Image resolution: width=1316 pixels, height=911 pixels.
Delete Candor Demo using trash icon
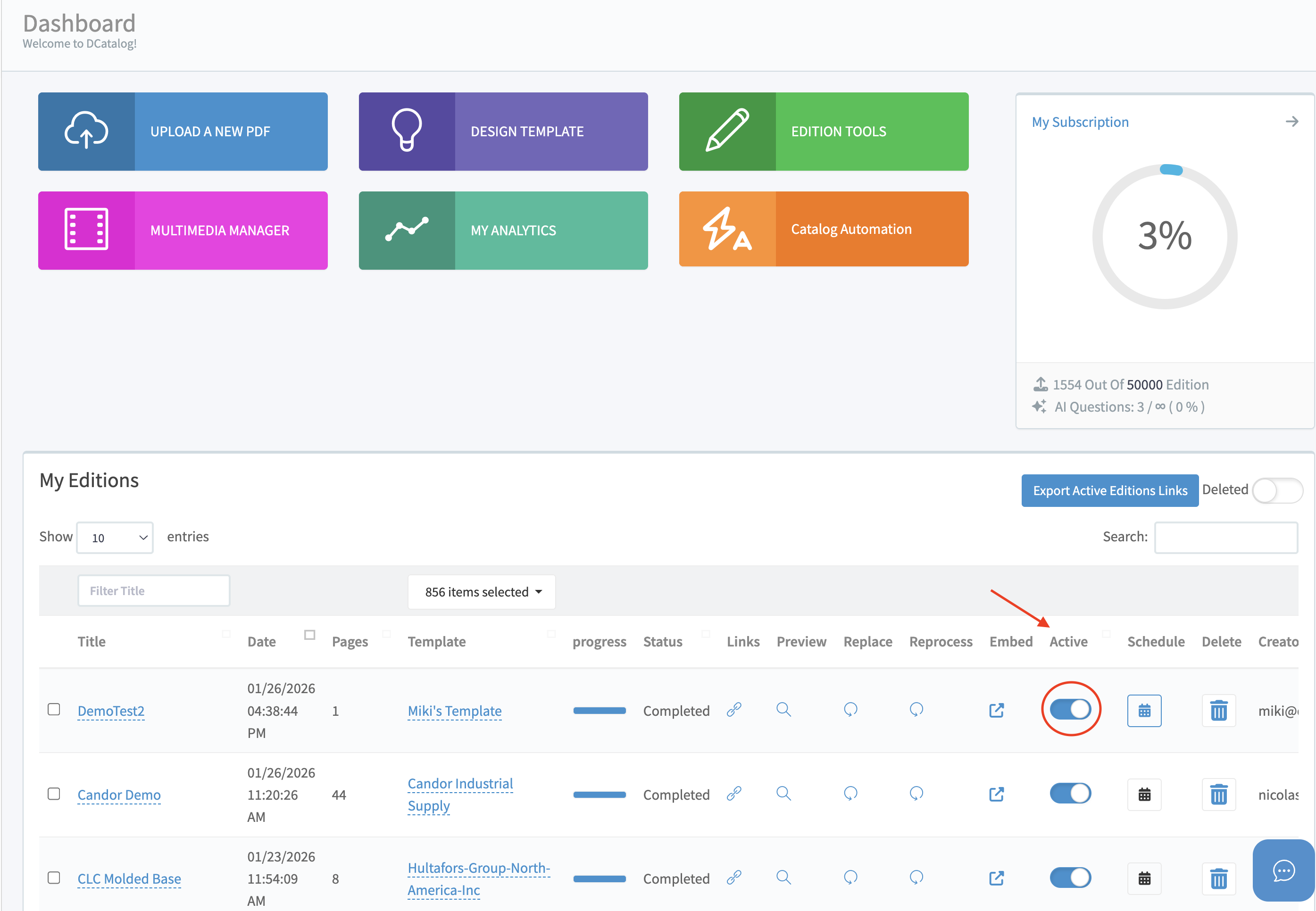[1218, 795]
